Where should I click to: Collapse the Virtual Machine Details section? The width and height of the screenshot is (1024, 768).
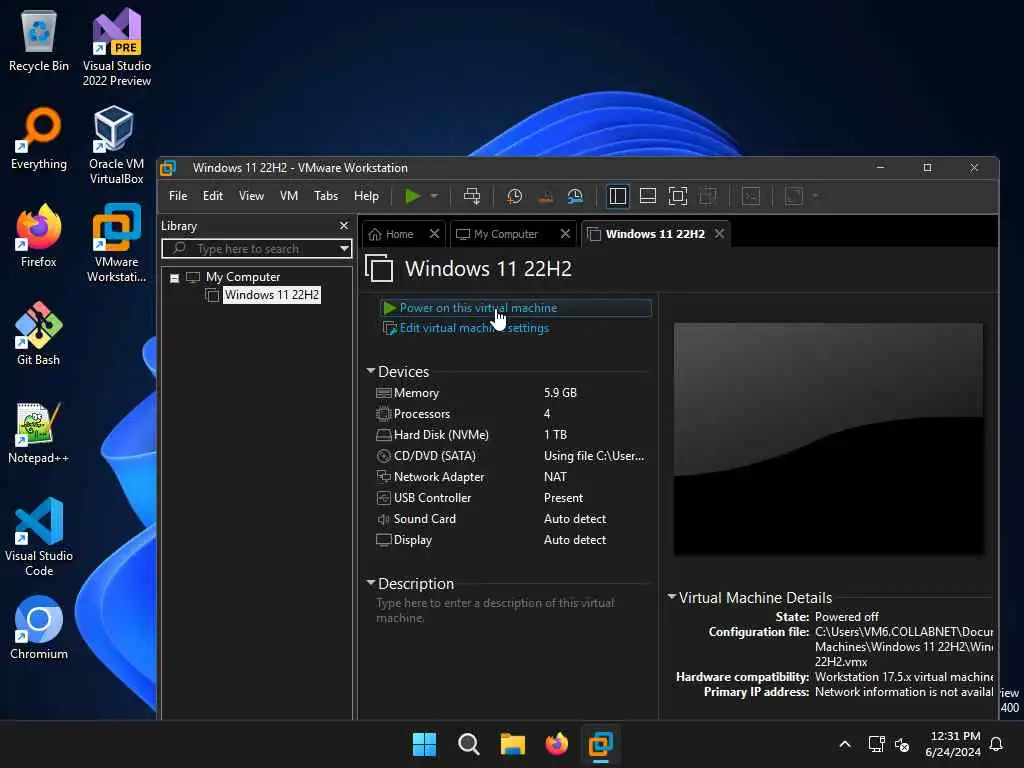pyautogui.click(x=671, y=596)
